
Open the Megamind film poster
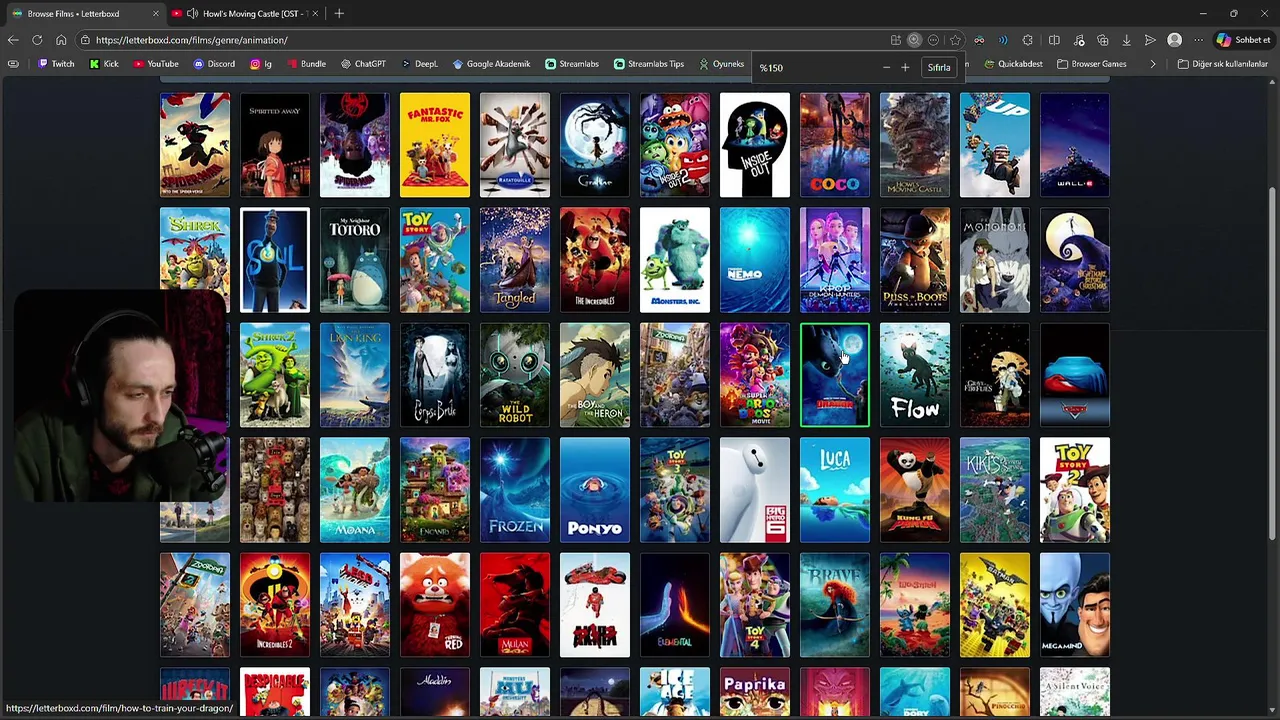pos(1075,605)
